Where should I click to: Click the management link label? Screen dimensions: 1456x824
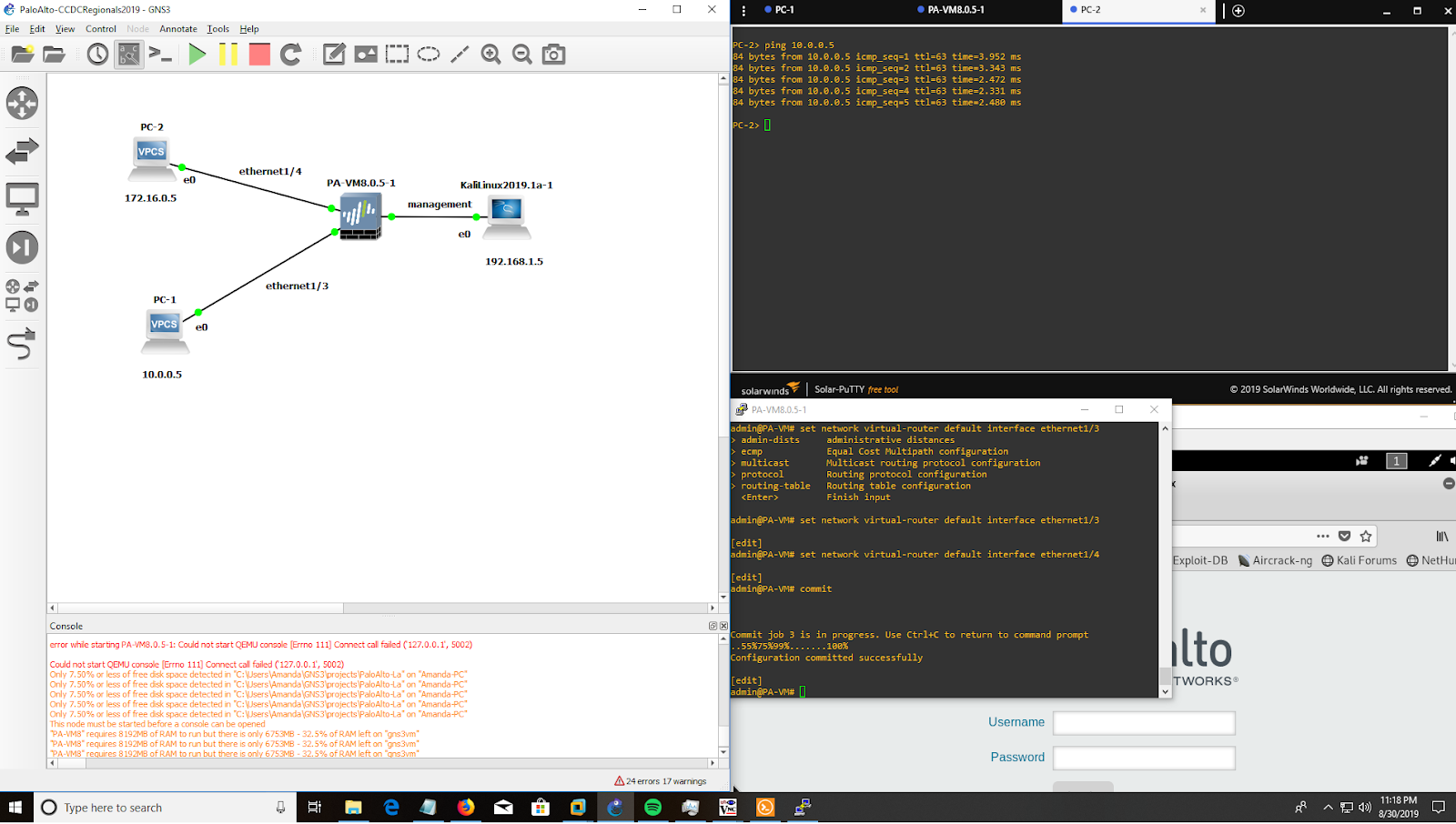tap(440, 205)
